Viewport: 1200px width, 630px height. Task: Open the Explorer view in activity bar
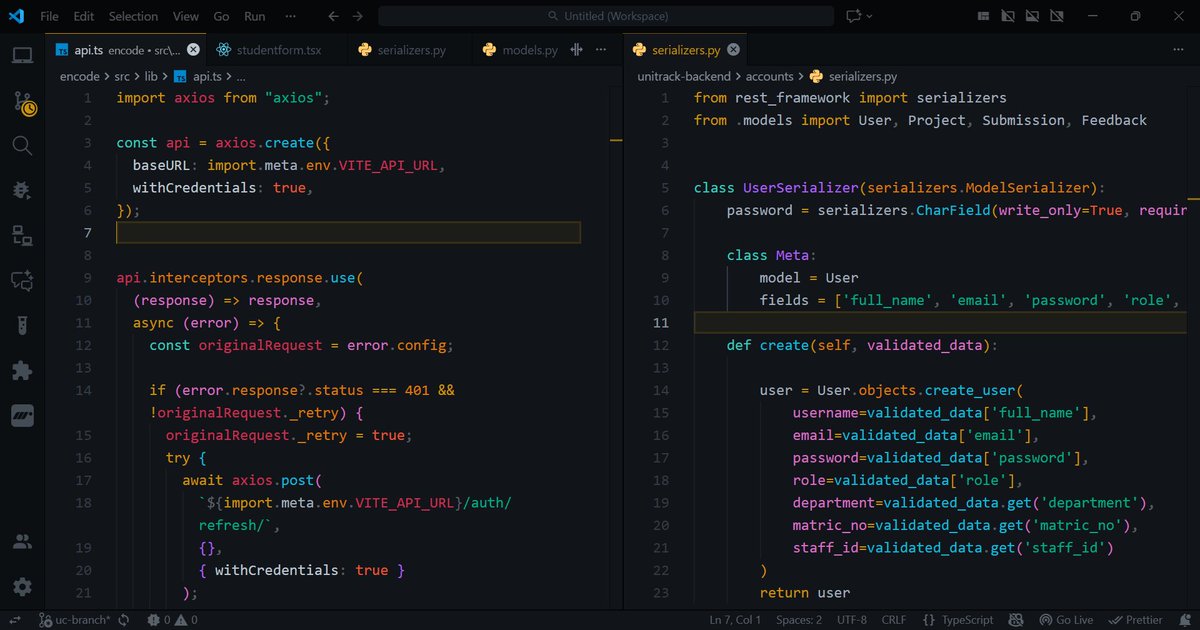[22, 56]
